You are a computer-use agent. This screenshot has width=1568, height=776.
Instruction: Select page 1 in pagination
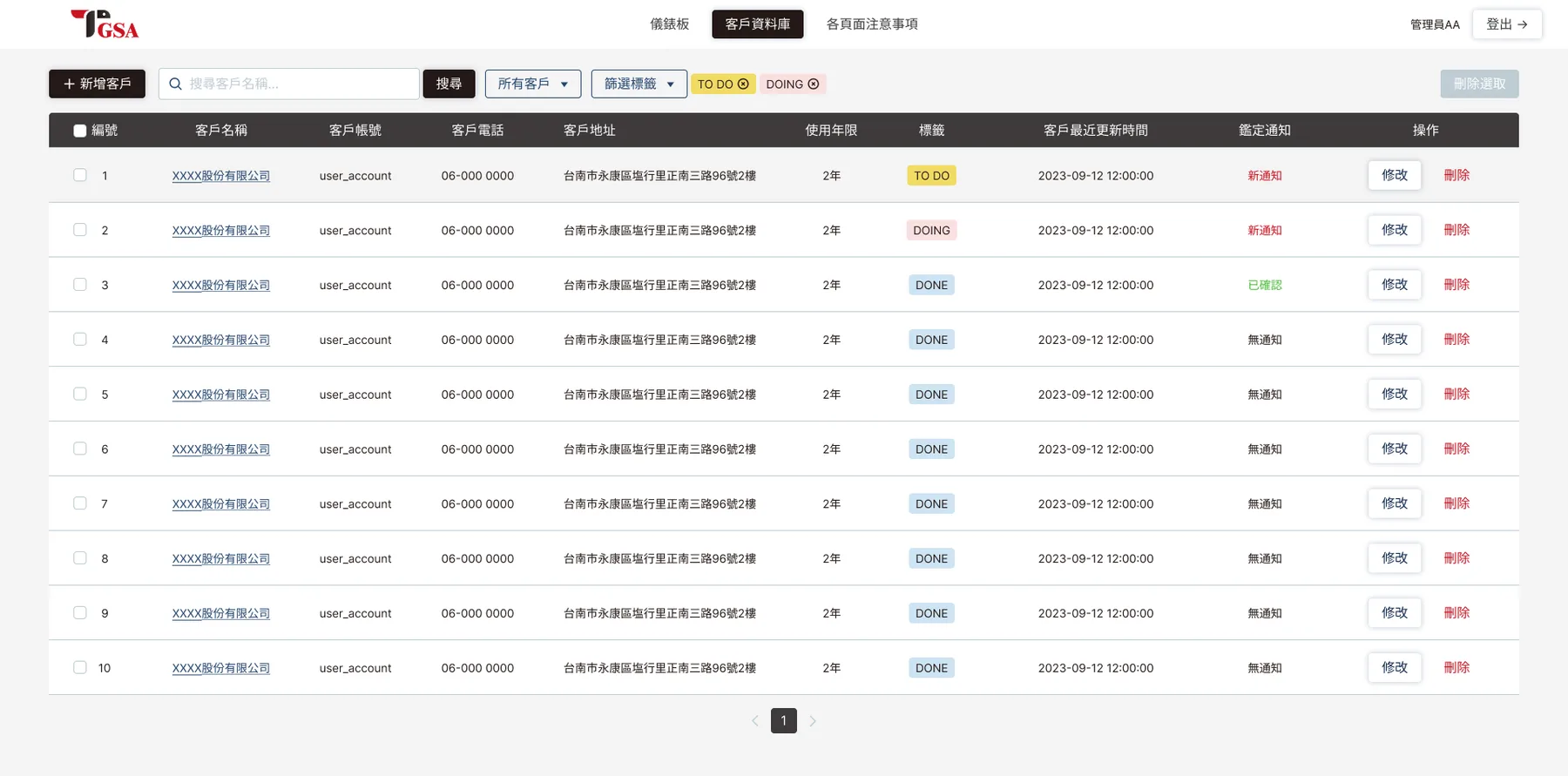tap(784, 721)
